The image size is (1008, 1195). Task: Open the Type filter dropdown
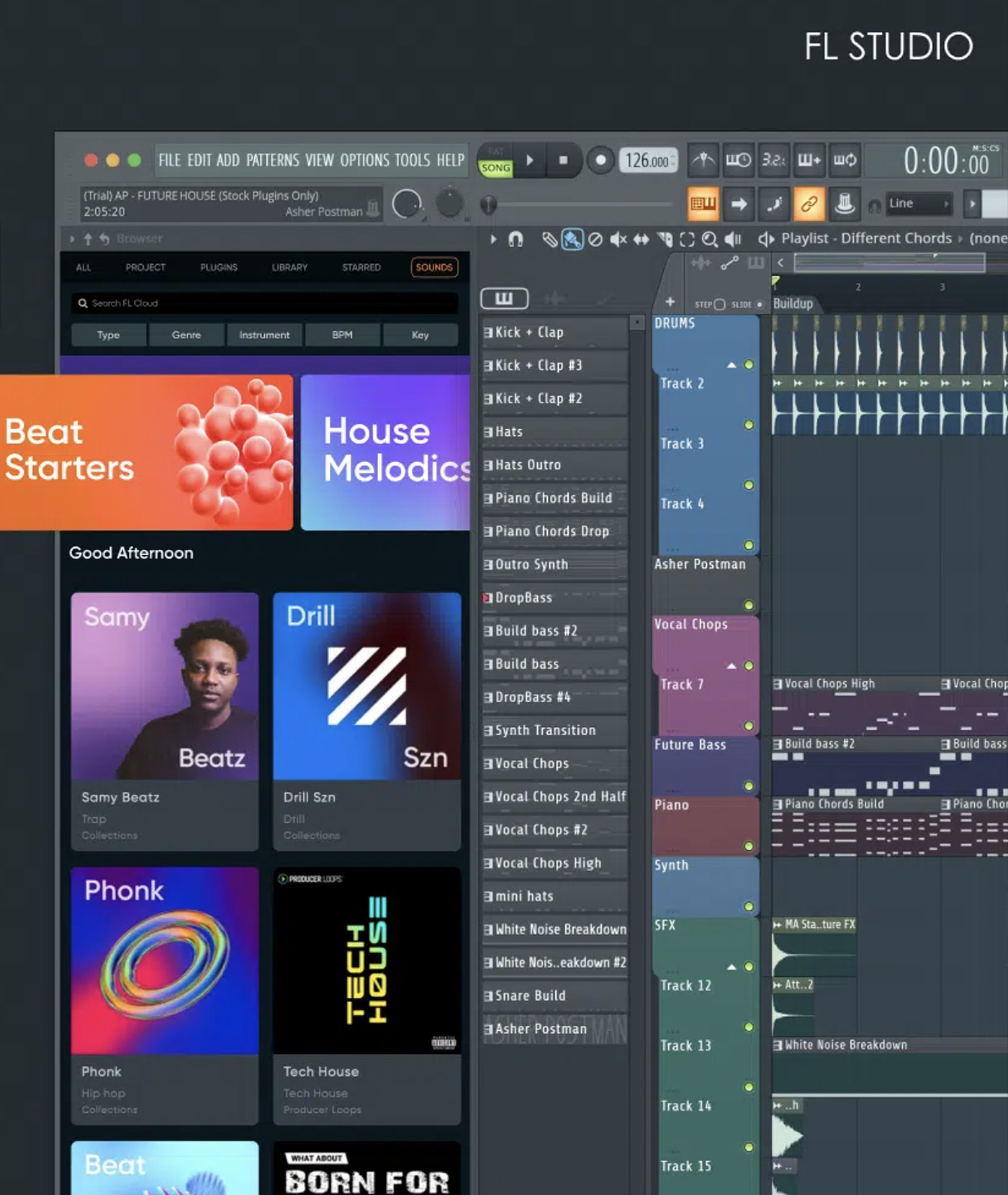(x=109, y=335)
